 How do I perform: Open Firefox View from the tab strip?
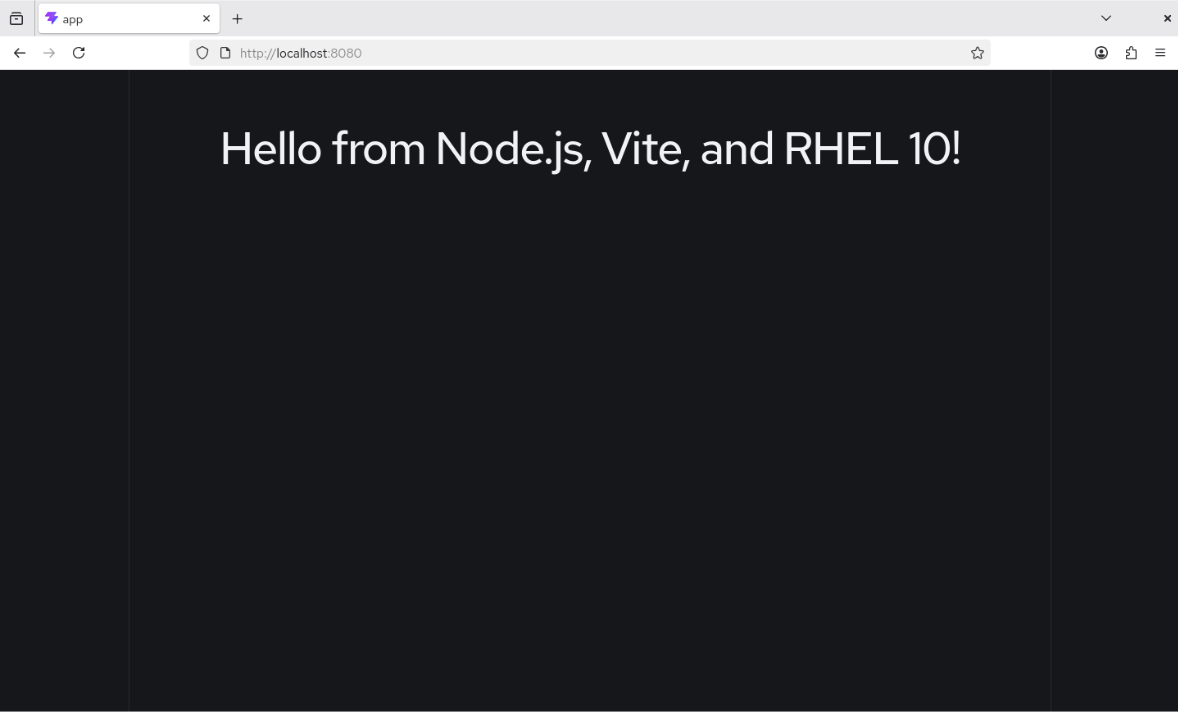coord(16,18)
